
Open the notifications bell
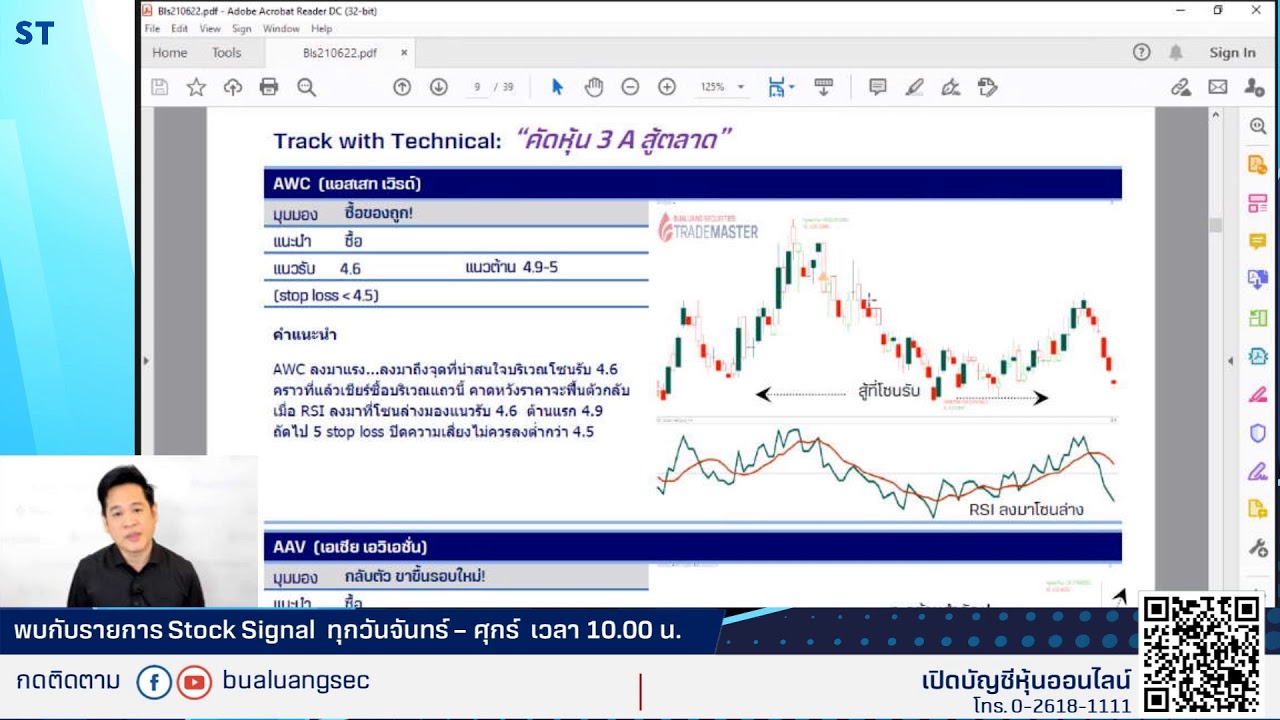click(1176, 53)
